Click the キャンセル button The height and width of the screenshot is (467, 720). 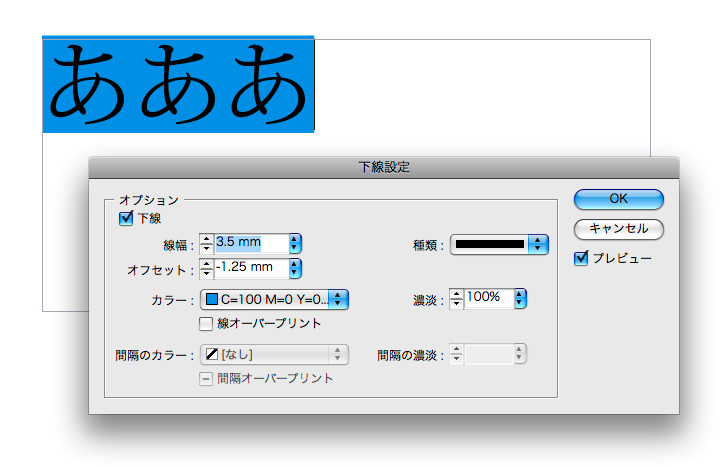[x=619, y=229]
